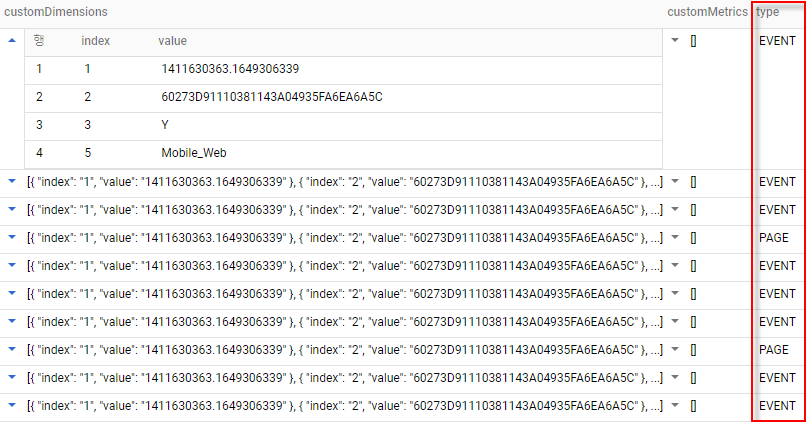This screenshot has width=806, height=422.
Task: Open customMetrics dropdown arrow beside expanded table
Action: pos(675,41)
